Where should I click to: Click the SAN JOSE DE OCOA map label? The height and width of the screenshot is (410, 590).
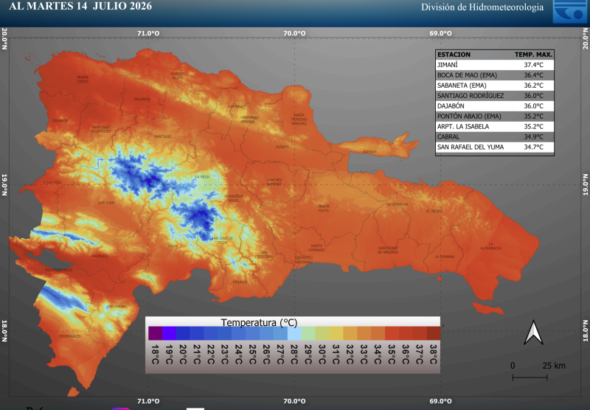tap(222, 240)
